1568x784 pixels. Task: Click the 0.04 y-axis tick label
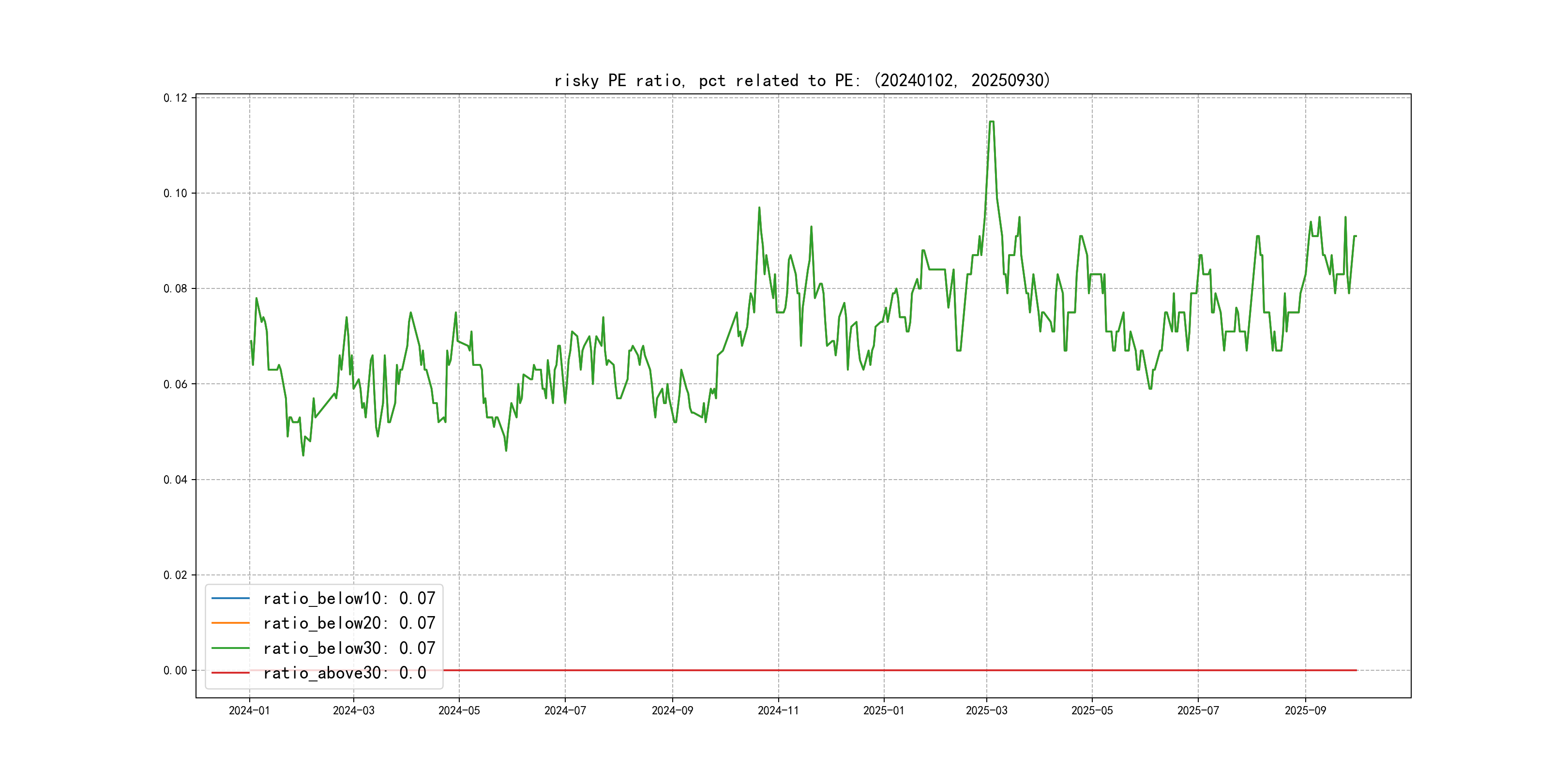[175, 480]
